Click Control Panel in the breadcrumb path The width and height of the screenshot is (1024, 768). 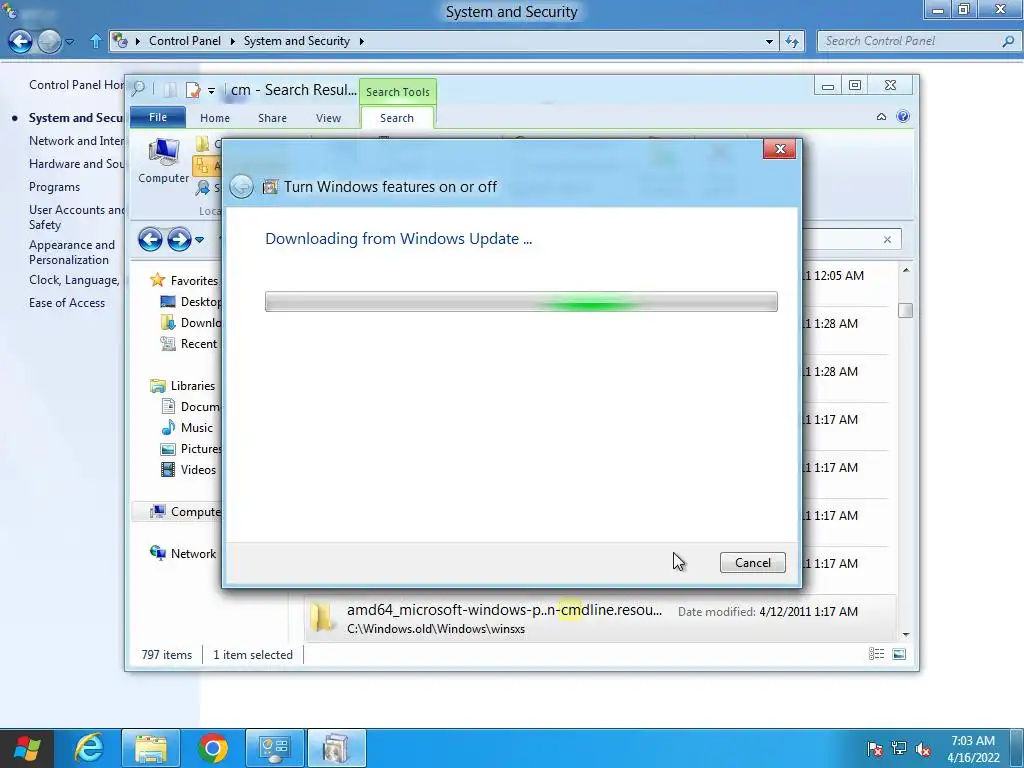185,41
